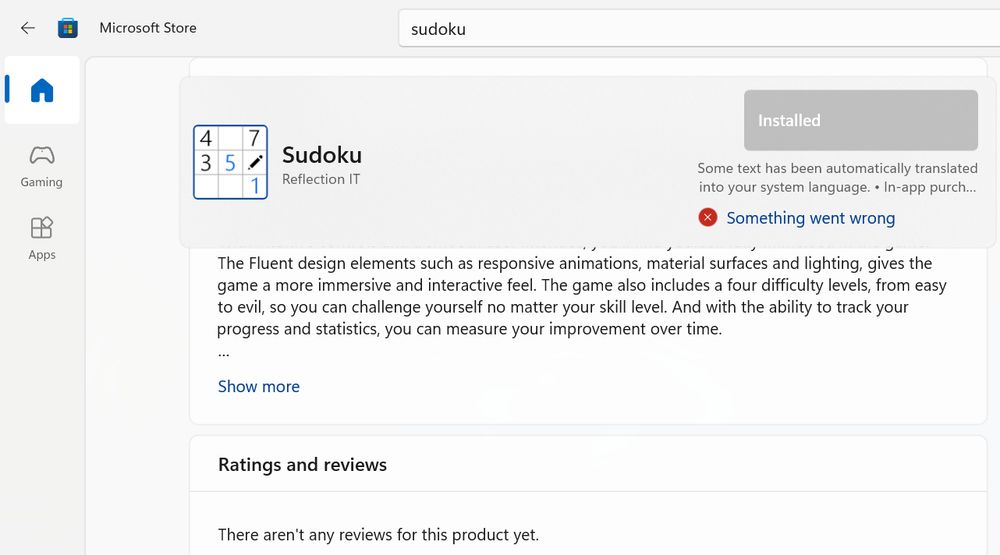
Task: Click the Apps grid icon in sidebar
Action: (42, 227)
